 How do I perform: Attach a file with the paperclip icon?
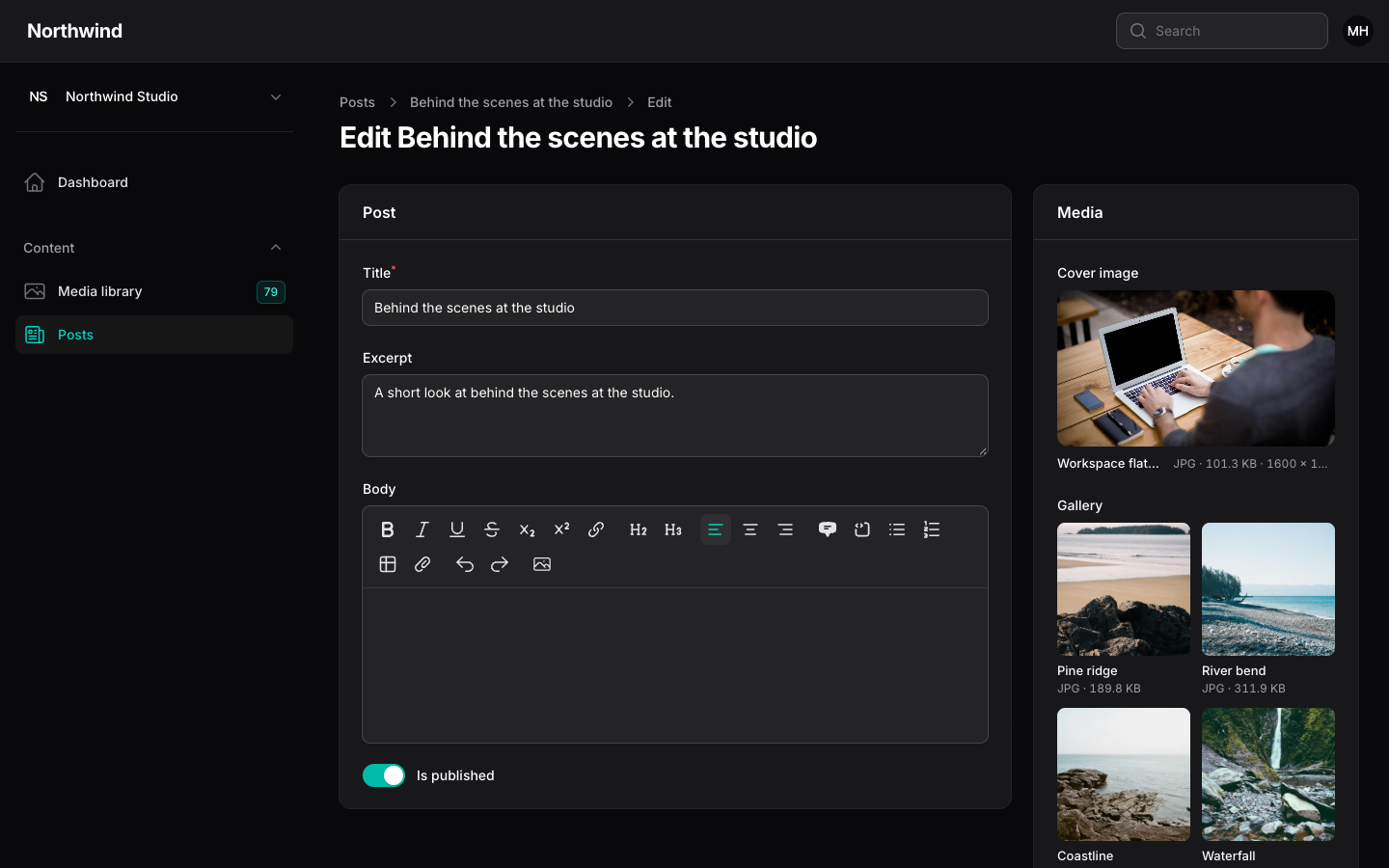422,564
